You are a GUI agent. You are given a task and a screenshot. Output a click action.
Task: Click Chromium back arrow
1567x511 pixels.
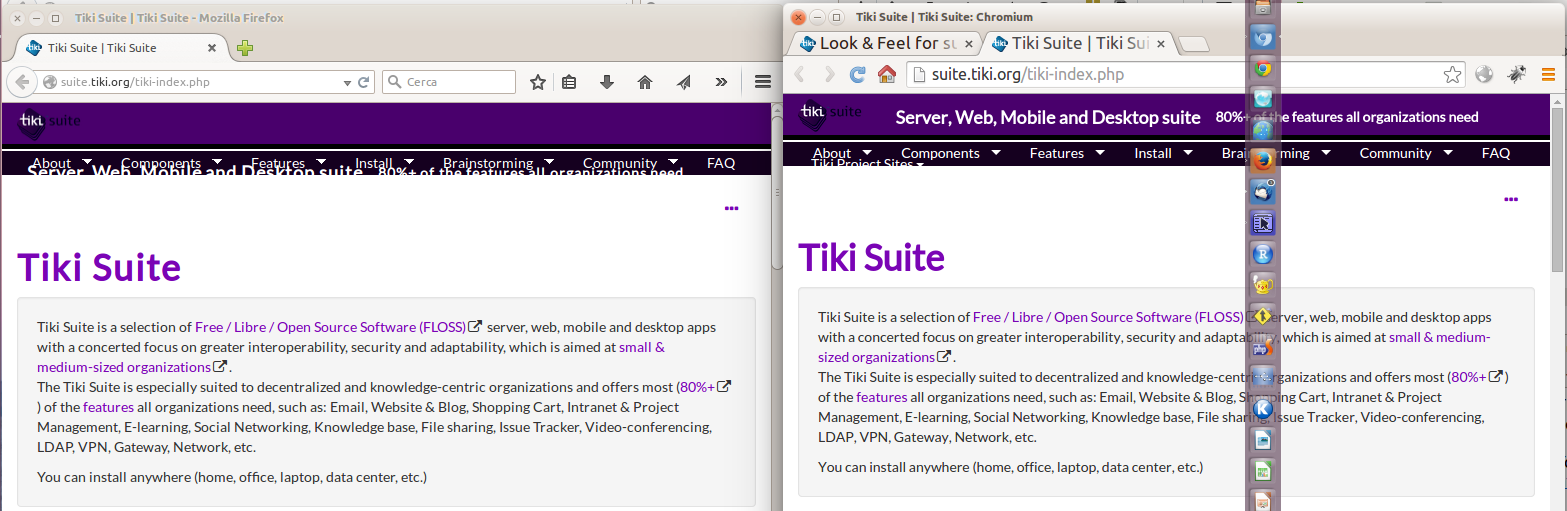[x=800, y=74]
